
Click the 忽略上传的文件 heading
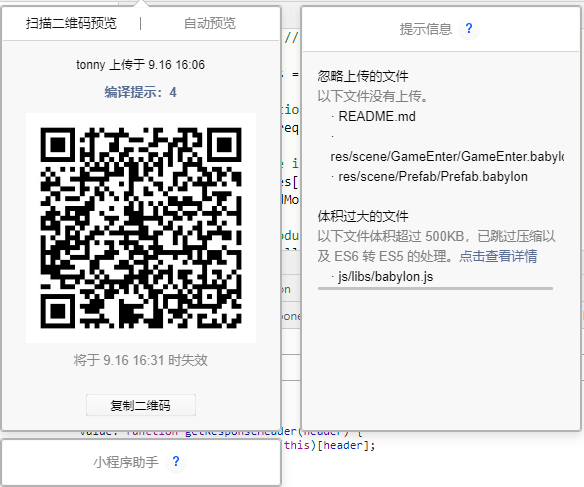[x=363, y=76]
